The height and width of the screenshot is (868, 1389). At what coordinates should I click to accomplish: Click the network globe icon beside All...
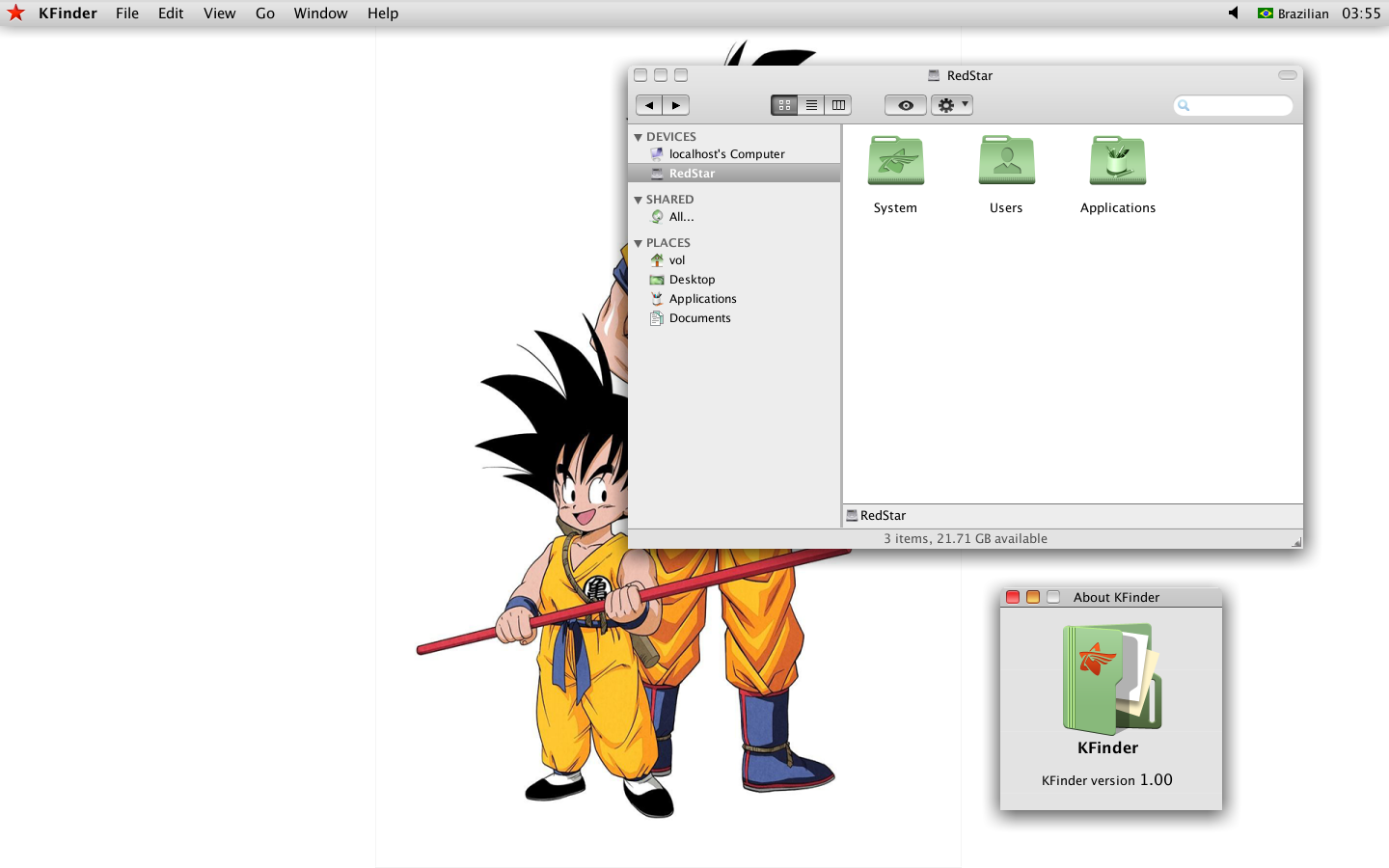657,217
